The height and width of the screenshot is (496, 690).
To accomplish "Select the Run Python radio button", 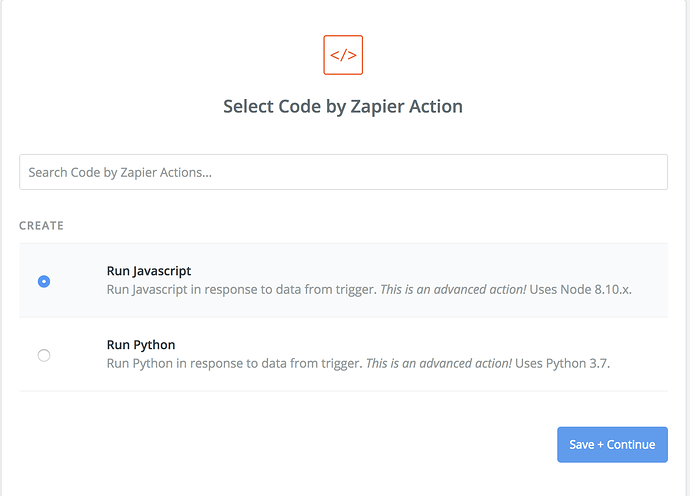I will point(44,355).
